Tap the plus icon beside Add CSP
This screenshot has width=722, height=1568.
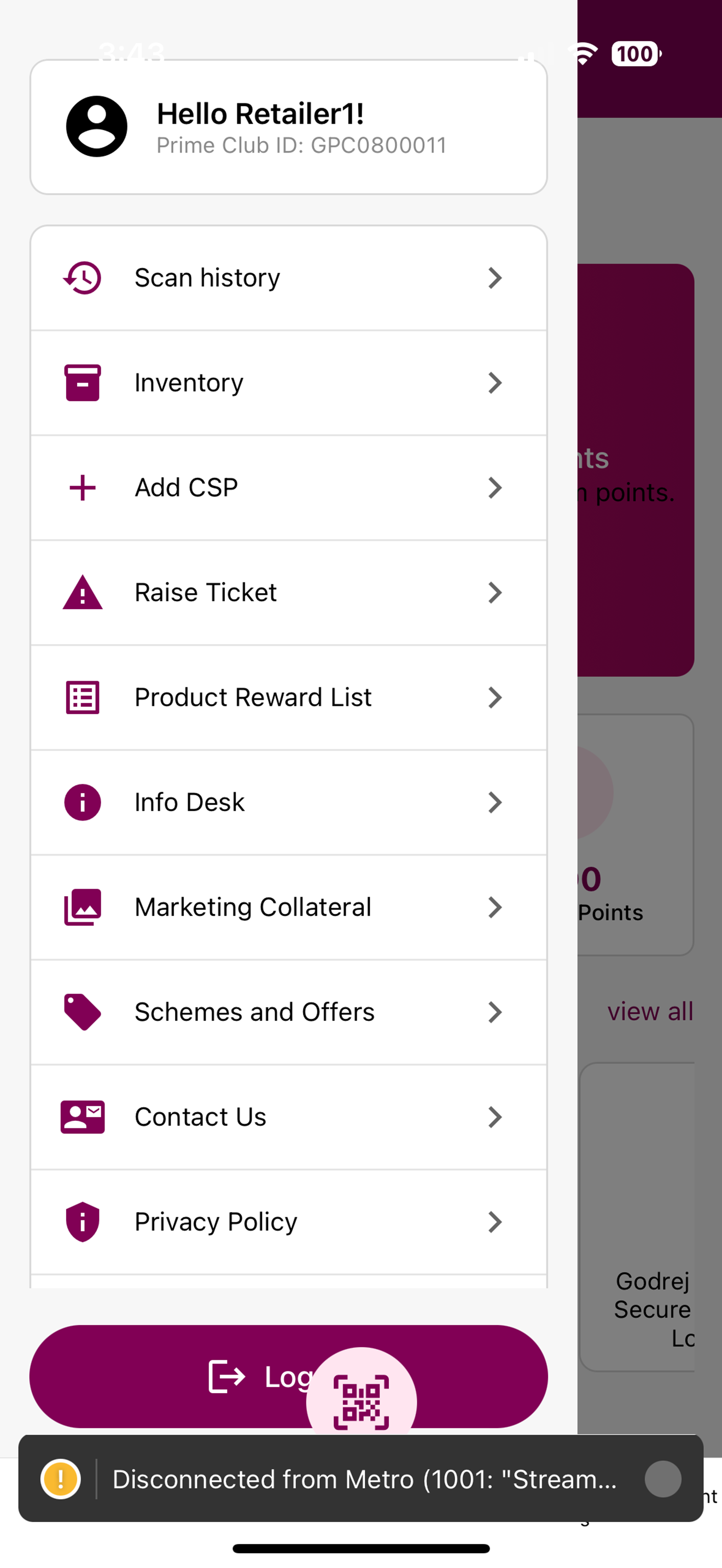82,488
